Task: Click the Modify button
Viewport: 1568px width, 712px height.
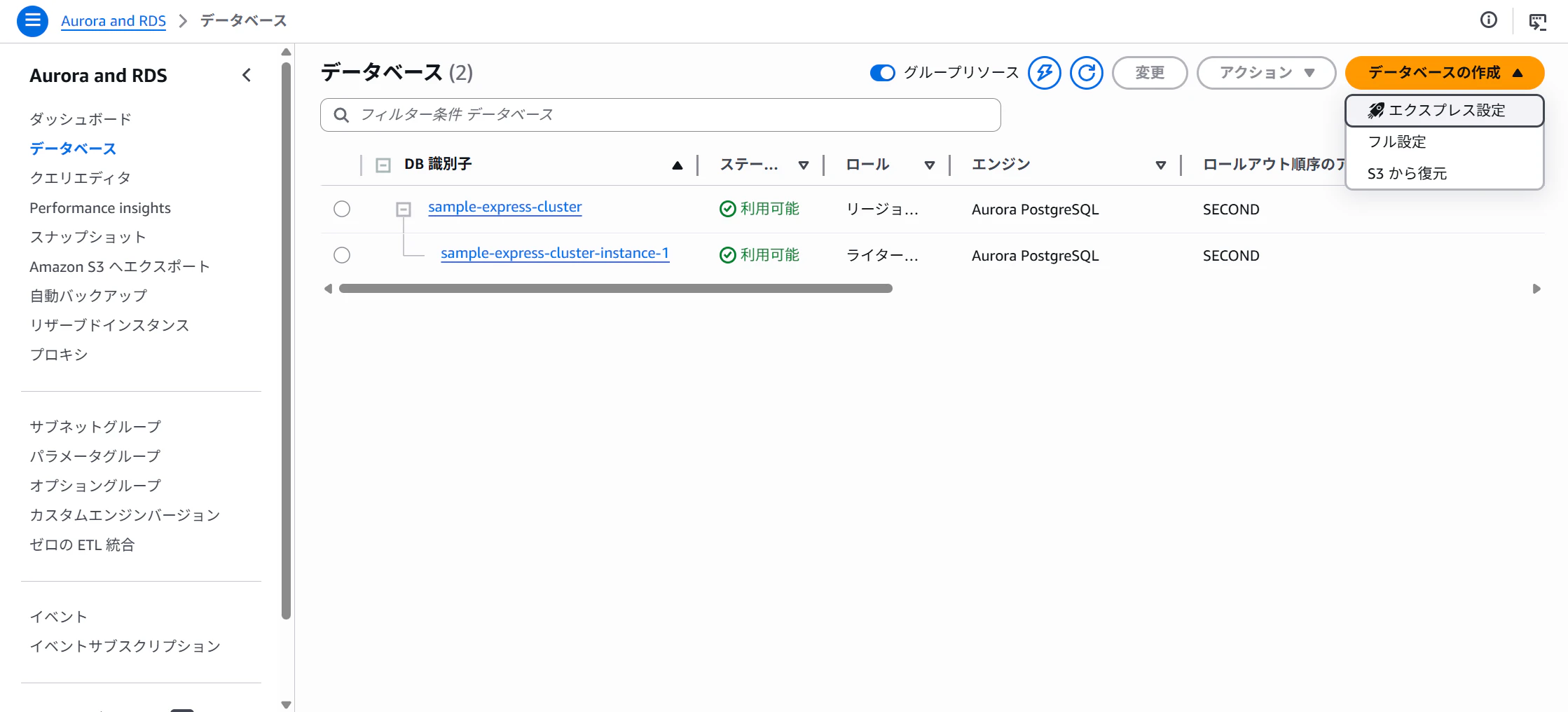Action: coord(1150,73)
